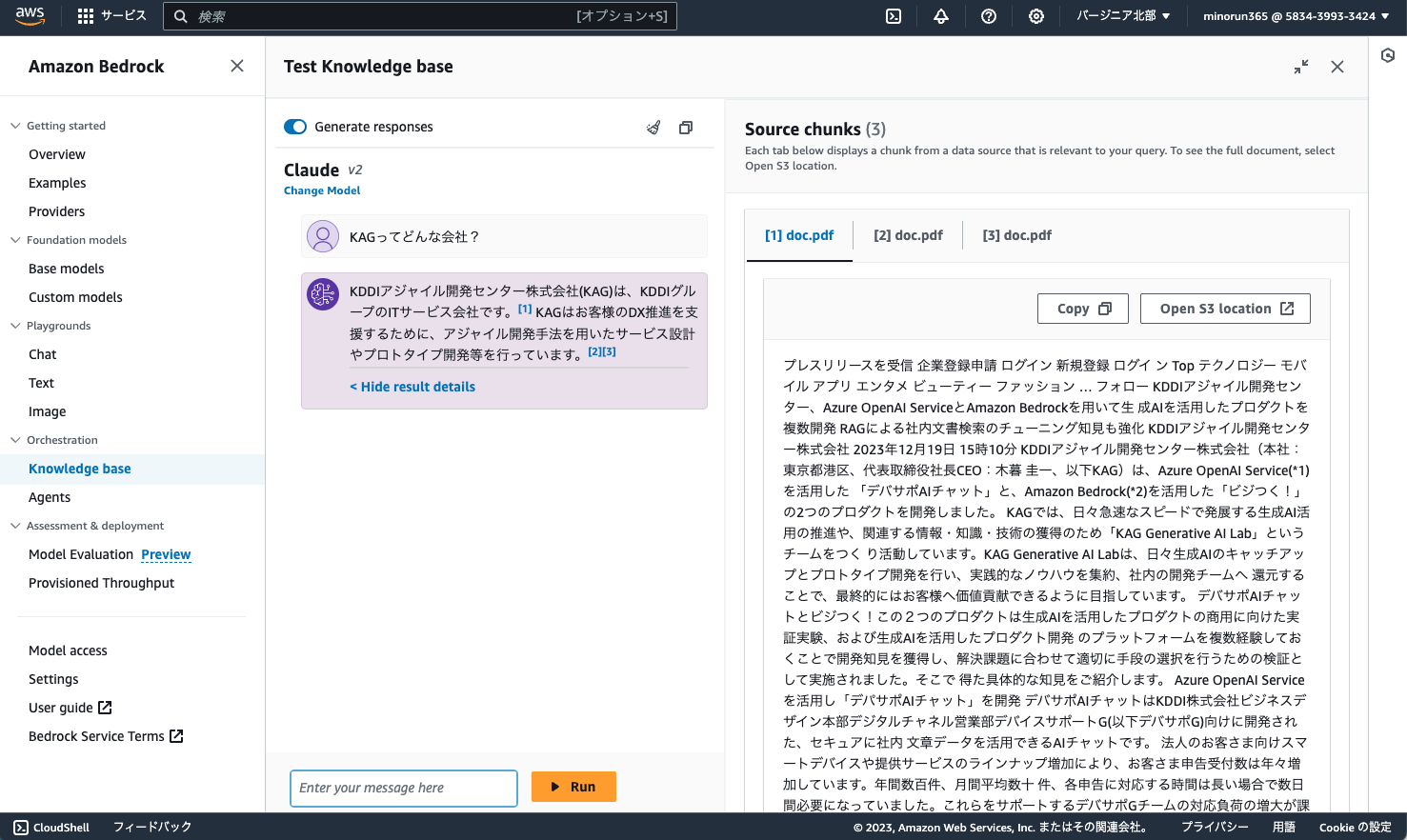
Task: Switch to the [2] doc.pdf tab
Action: pos(908,234)
